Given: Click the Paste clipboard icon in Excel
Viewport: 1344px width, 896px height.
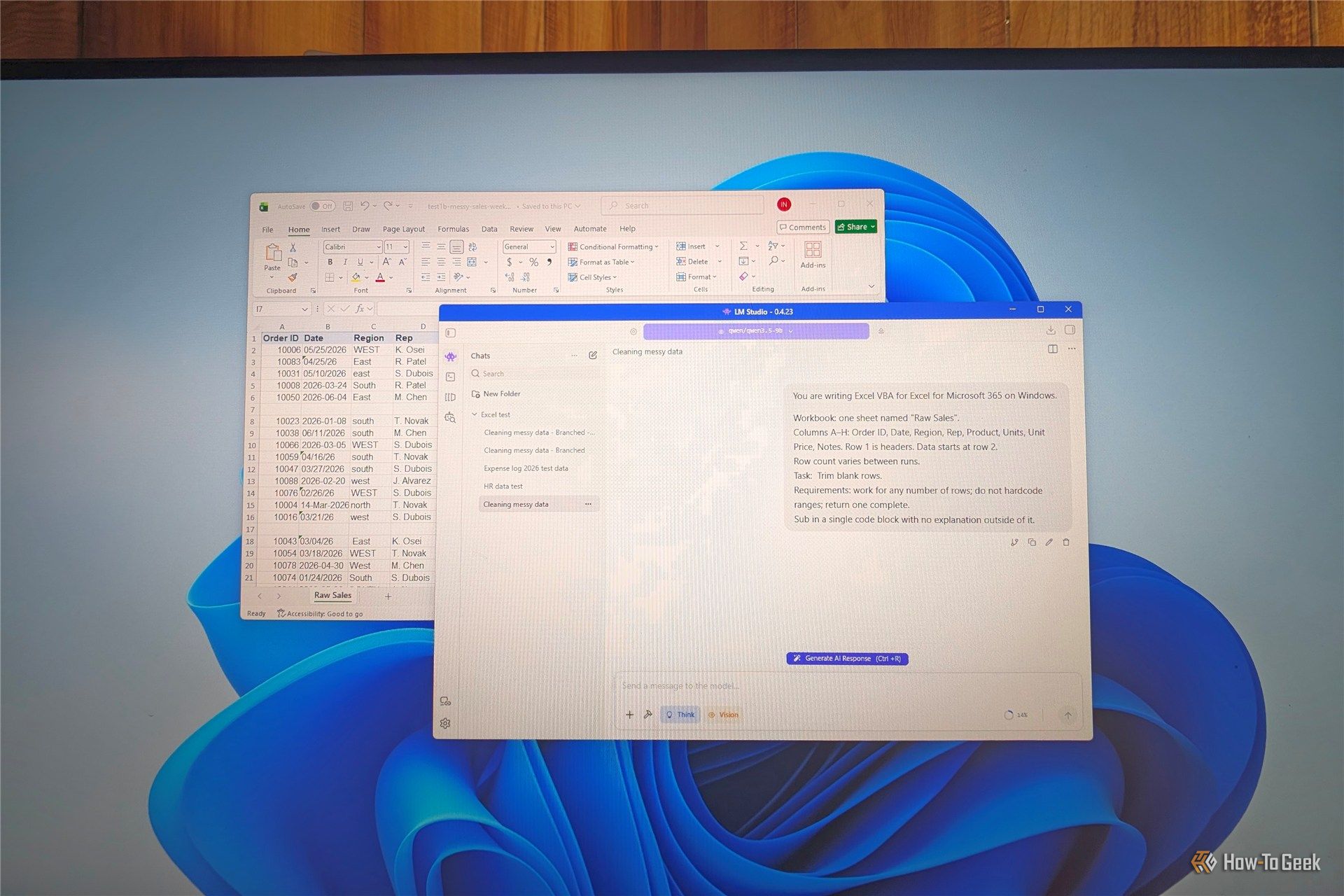Looking at the screenshot, I should [x=272, y=252].
